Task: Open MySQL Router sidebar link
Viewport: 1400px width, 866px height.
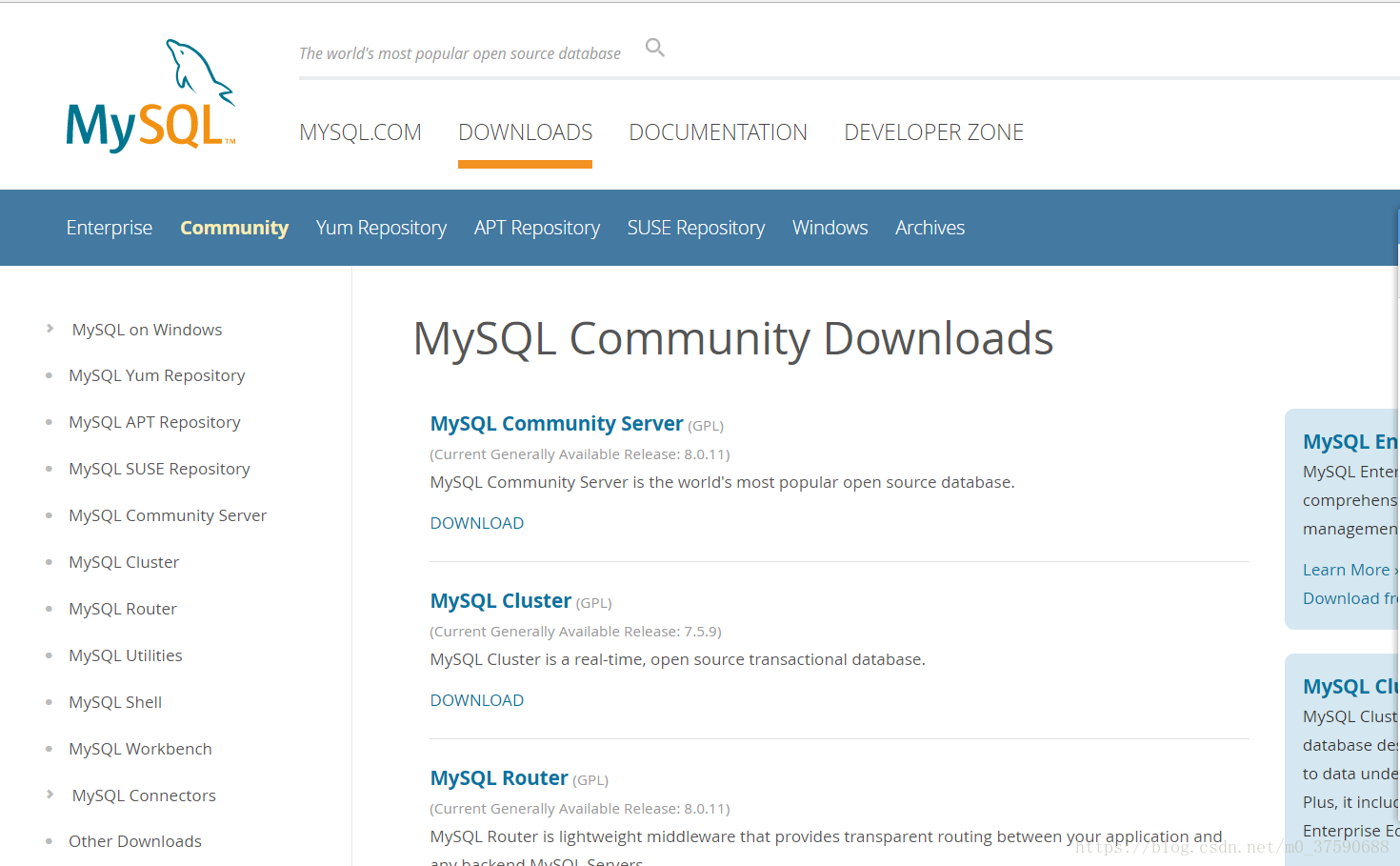Action: tap(123, 609)
